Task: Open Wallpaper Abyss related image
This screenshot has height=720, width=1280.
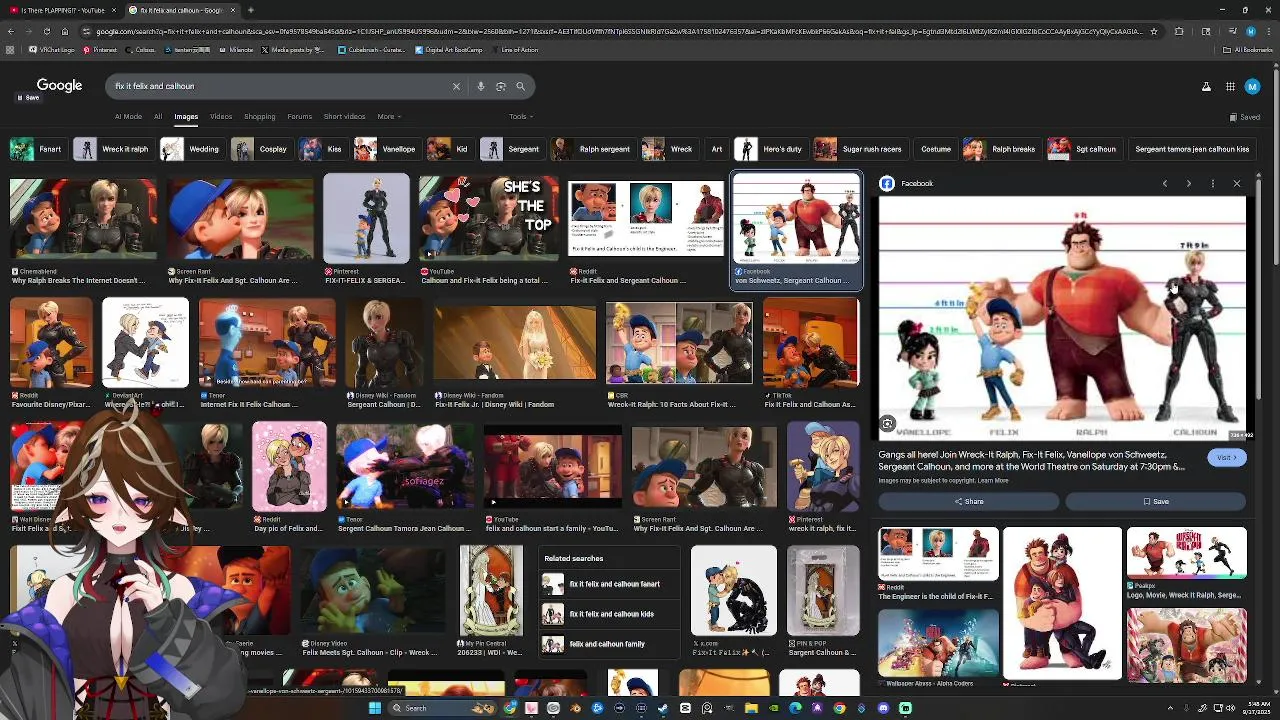Action: point(938,644)
